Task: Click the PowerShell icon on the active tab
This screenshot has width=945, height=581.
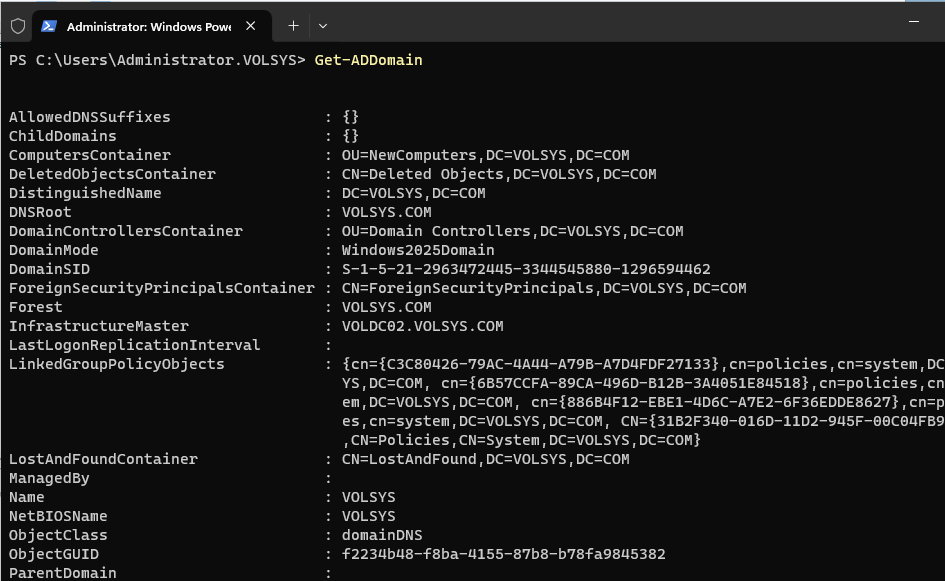Action: click(48, 25)
